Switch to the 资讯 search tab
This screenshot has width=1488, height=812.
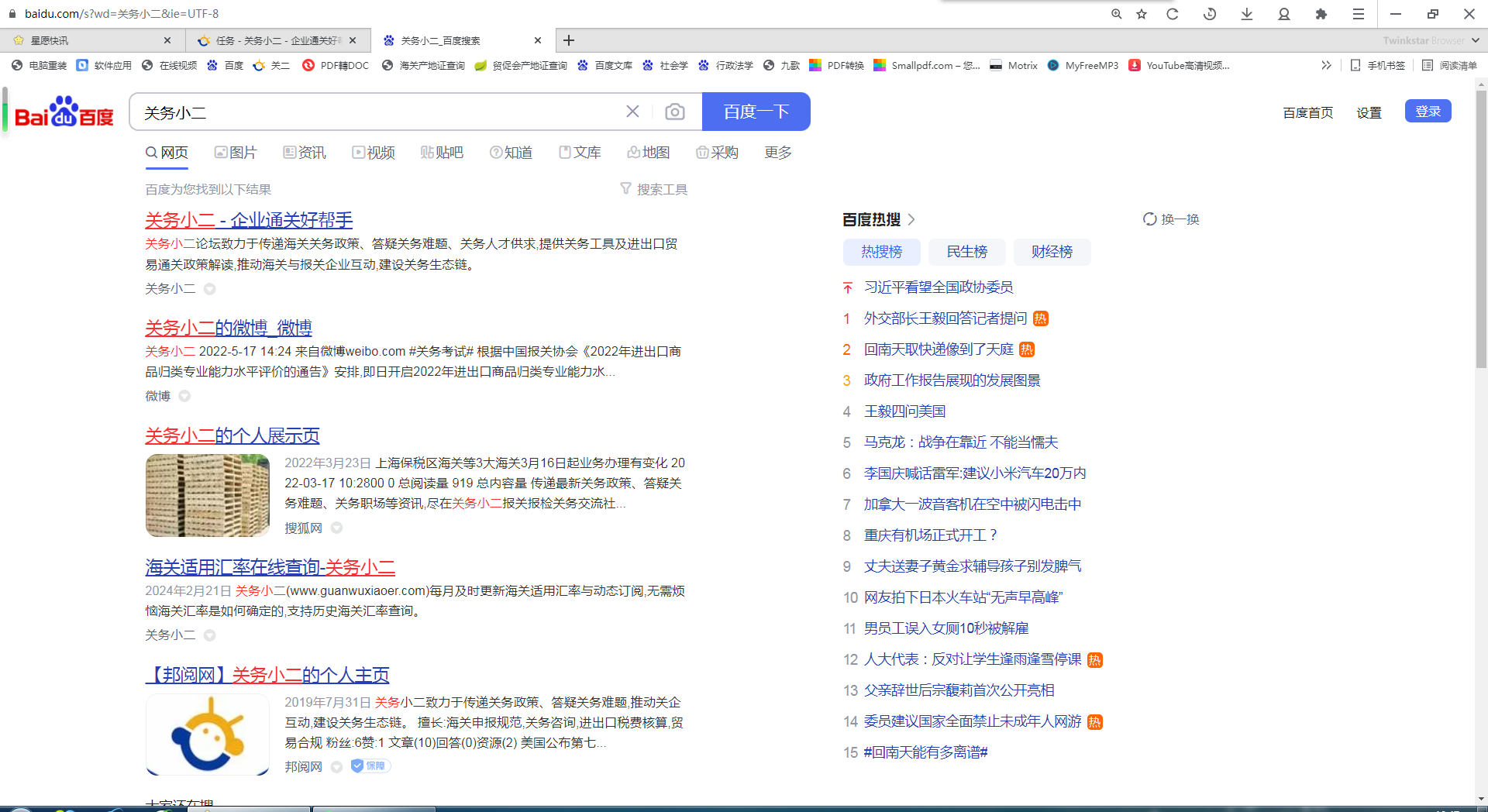305,153
